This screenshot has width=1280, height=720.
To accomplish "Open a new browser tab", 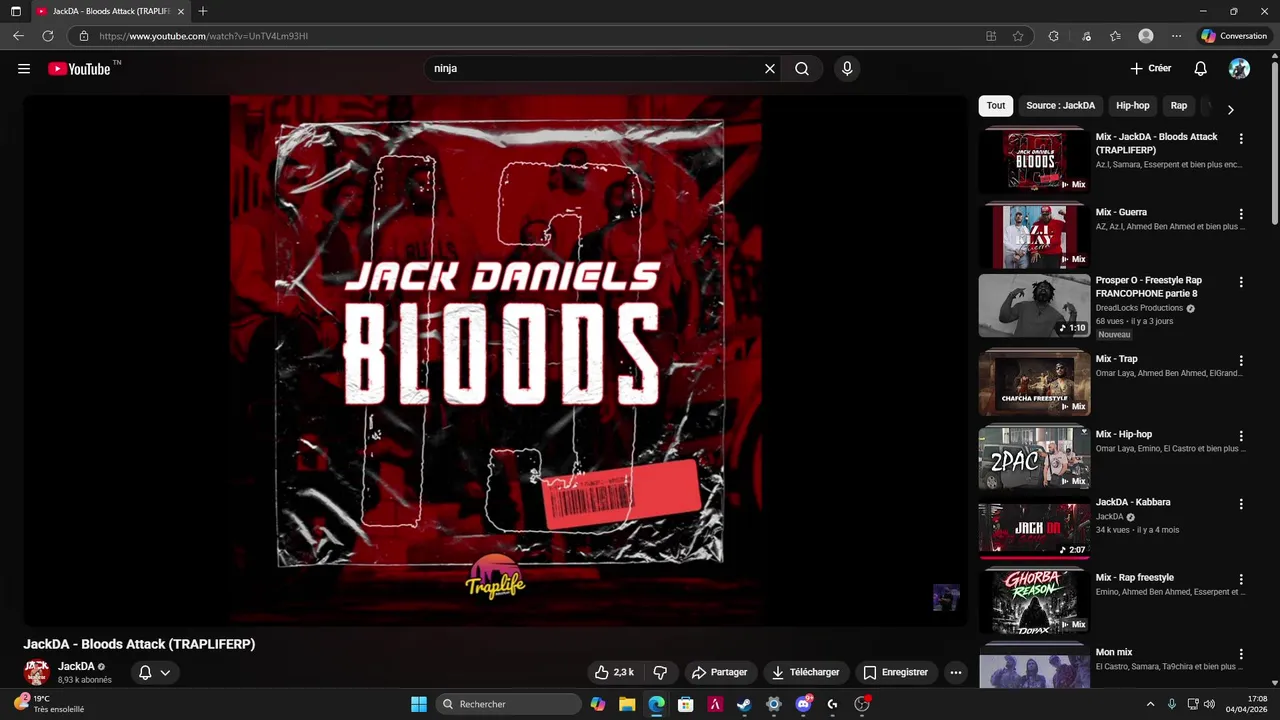I will [203, 11].
